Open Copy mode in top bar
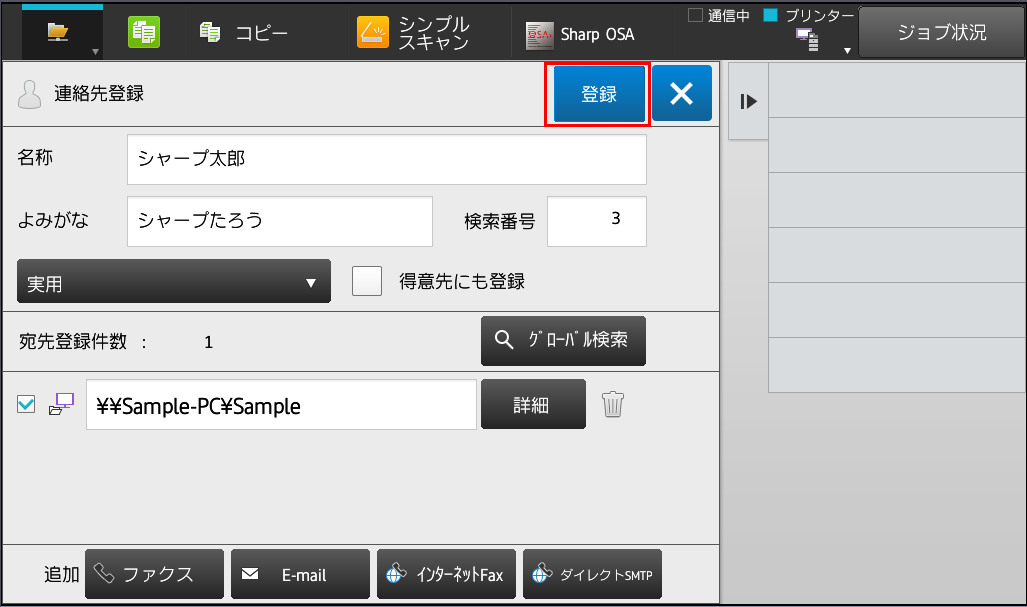Viewport: 1027px width, 607px height. [x=244, y=33]
